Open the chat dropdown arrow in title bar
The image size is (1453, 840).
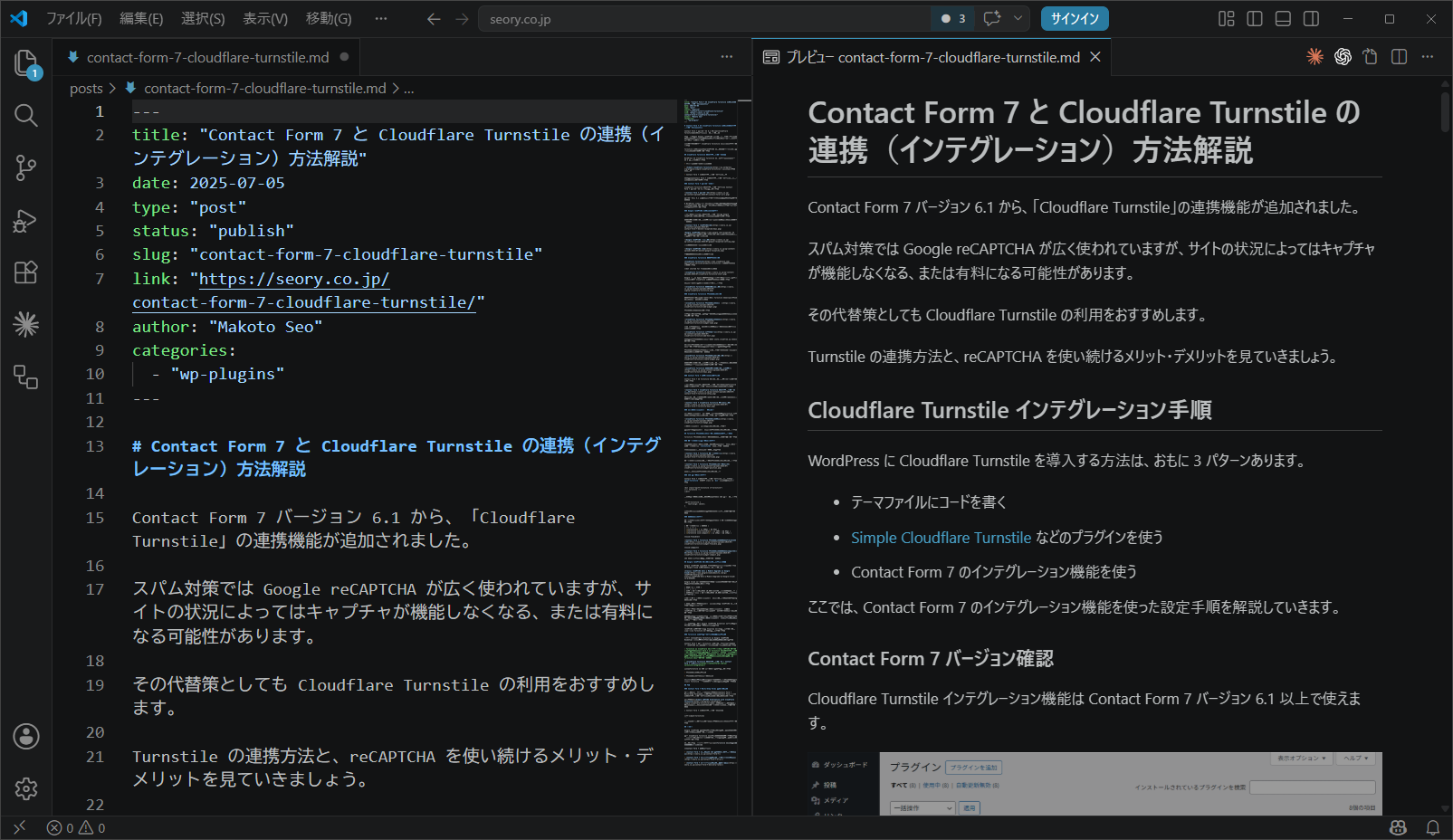point(1018,18)
